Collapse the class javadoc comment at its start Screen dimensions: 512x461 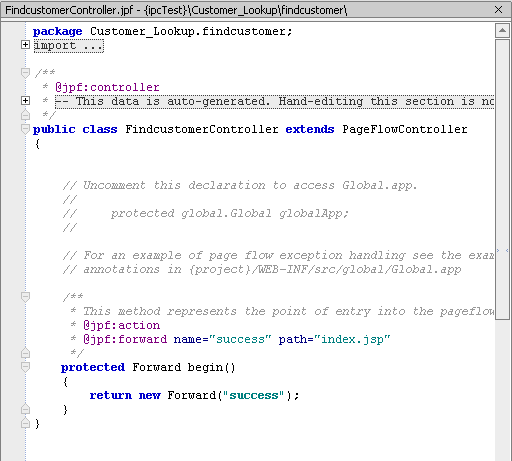point(25,73)
